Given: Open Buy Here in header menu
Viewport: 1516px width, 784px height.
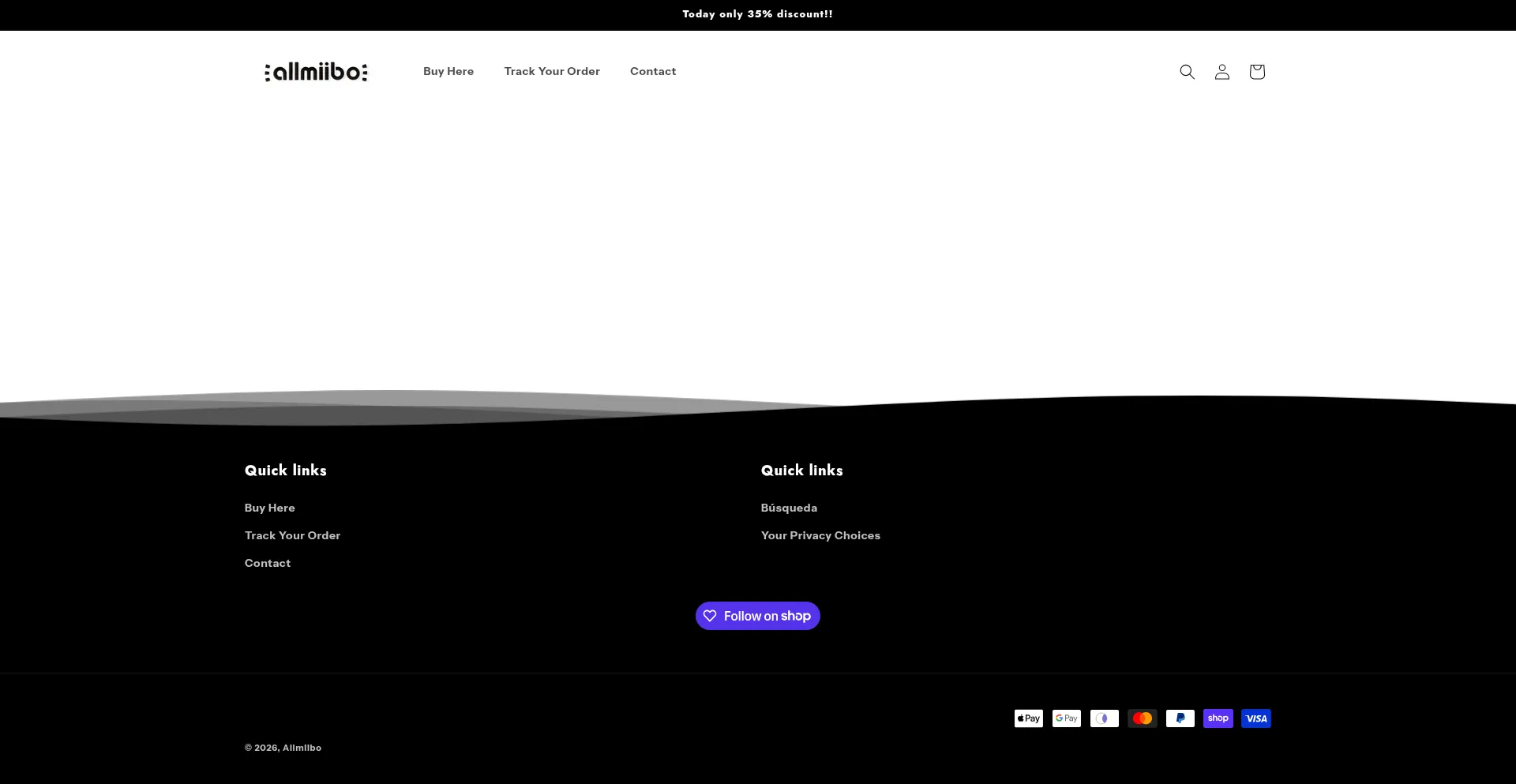Looking at the screenshot, I should (x=448, y=71).
